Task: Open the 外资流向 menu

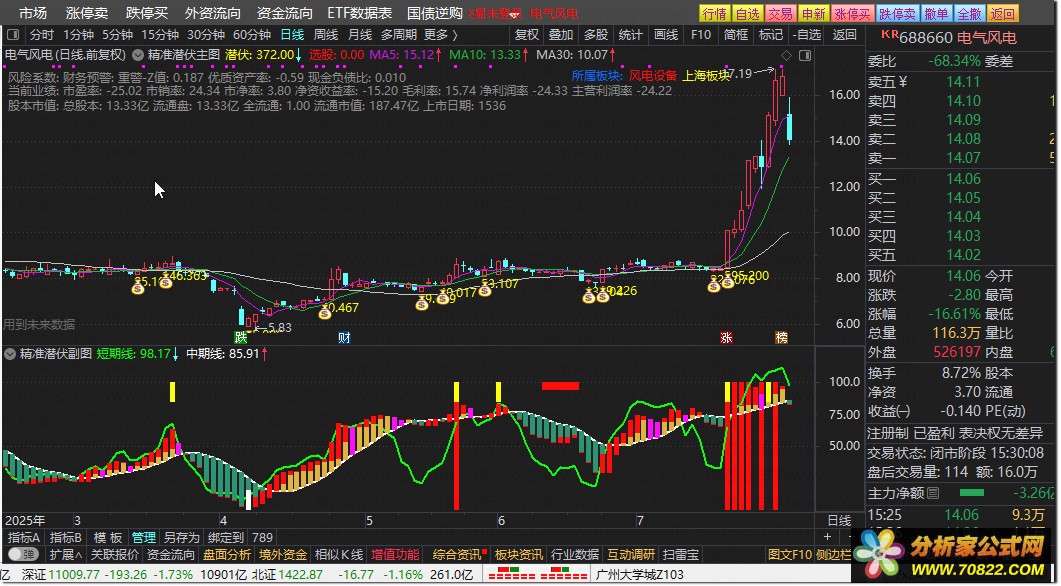Action: 212,13
